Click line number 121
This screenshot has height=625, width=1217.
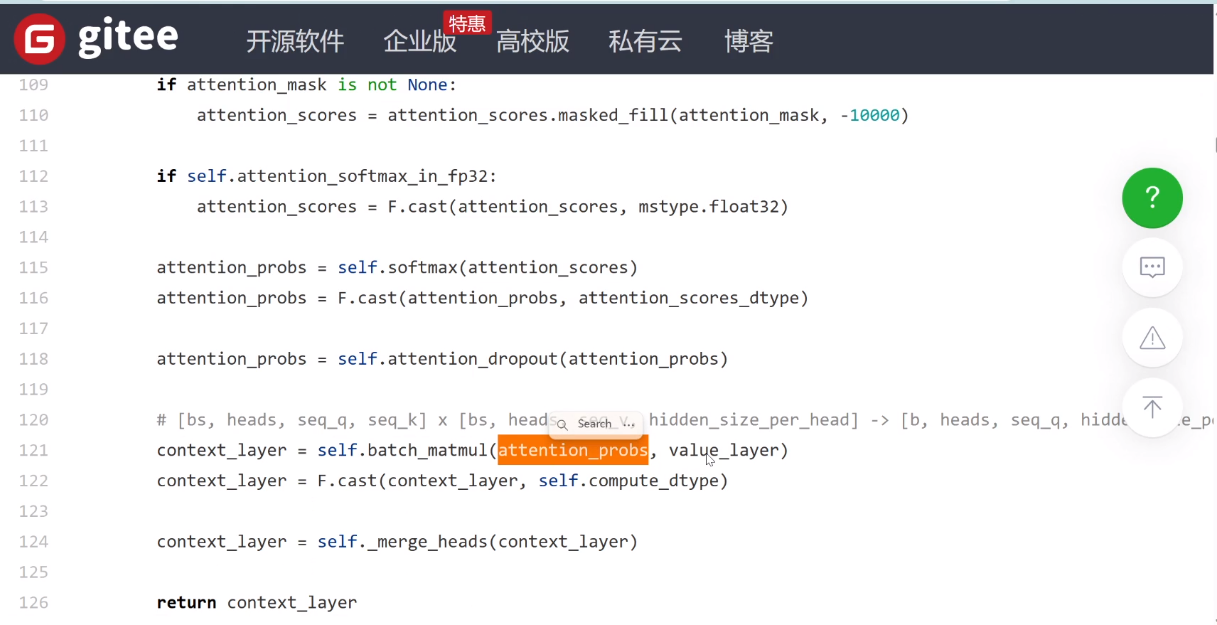(x=33, y=450)
